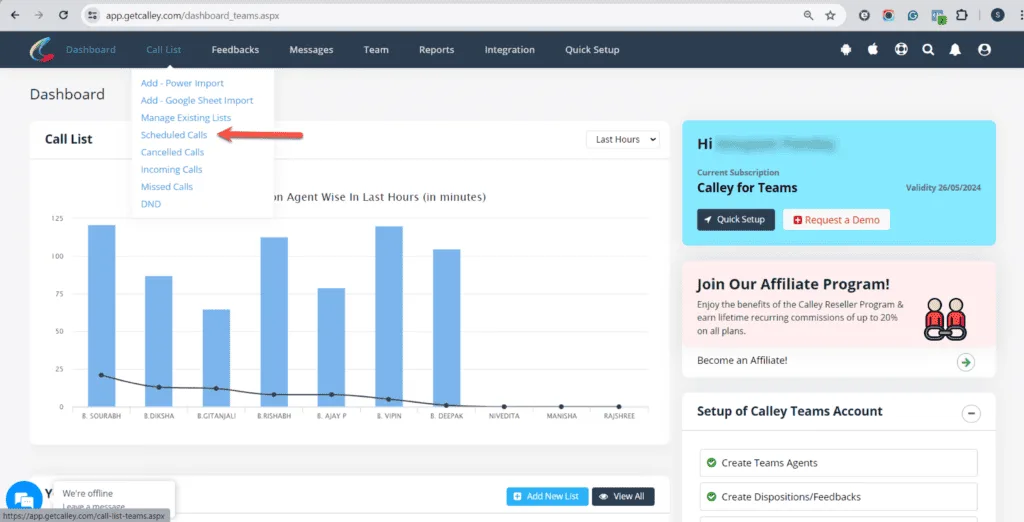
Task: Click the NIVEDITA axis label
Action: pos(504,416)
